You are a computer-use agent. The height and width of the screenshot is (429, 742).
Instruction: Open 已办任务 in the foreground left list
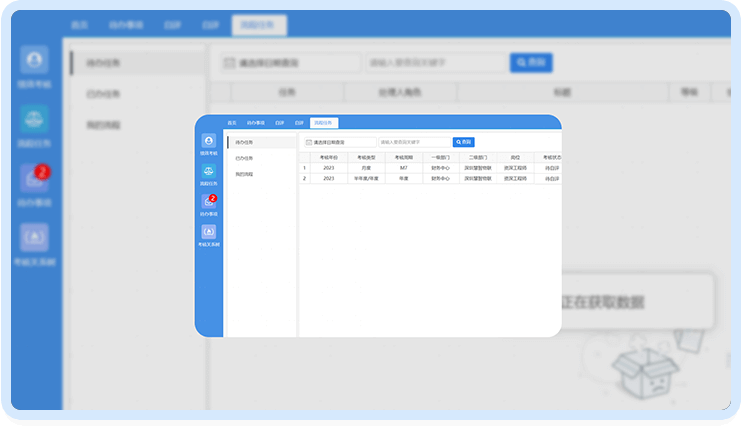click(245, 158)
